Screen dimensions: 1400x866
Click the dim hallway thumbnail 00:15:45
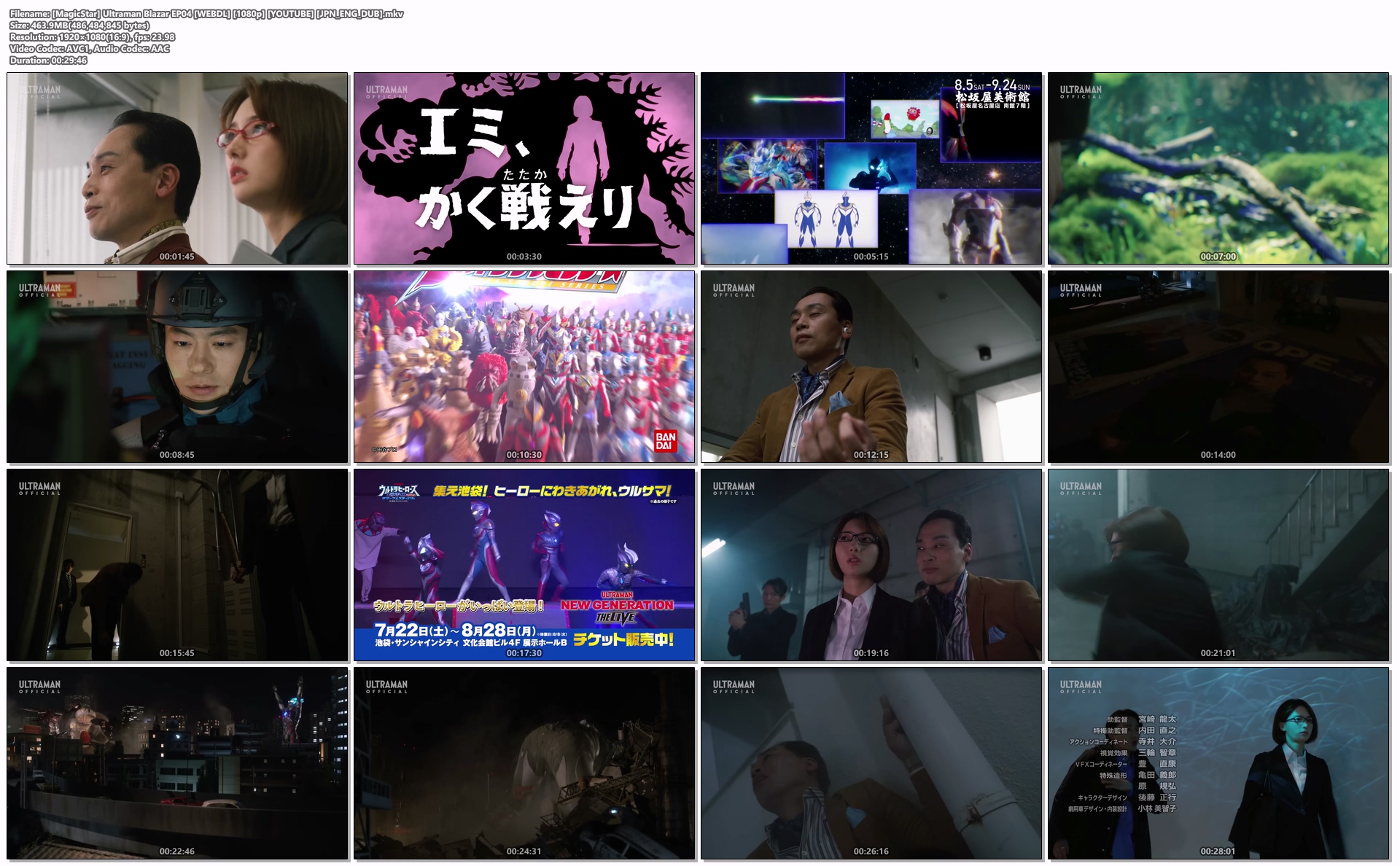[177, 565]
